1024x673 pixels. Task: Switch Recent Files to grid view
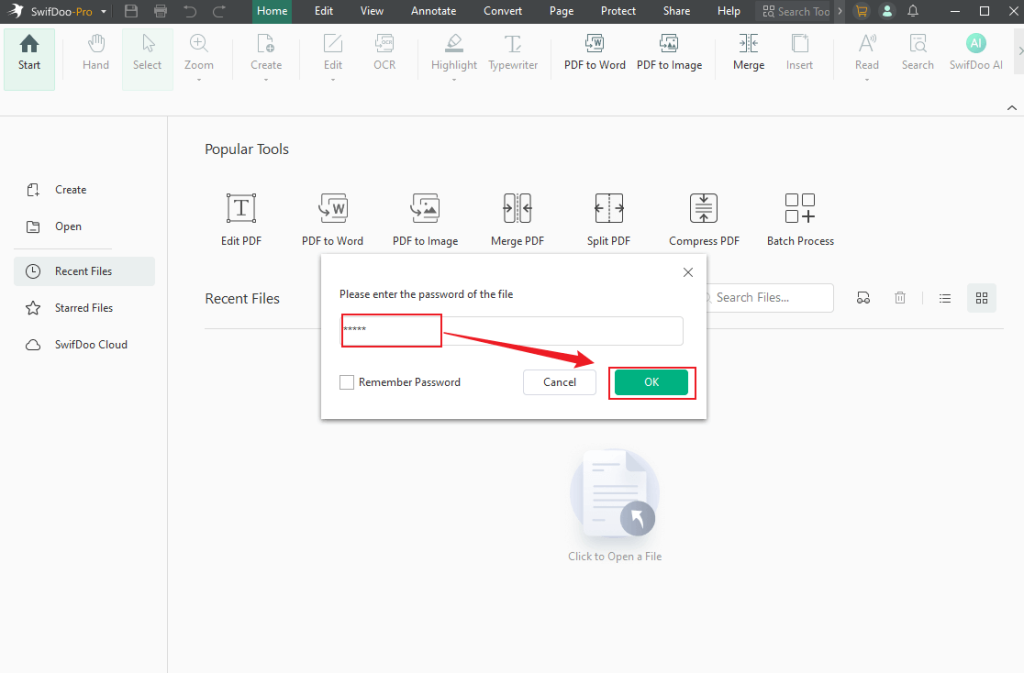click(x=981, y=298)
